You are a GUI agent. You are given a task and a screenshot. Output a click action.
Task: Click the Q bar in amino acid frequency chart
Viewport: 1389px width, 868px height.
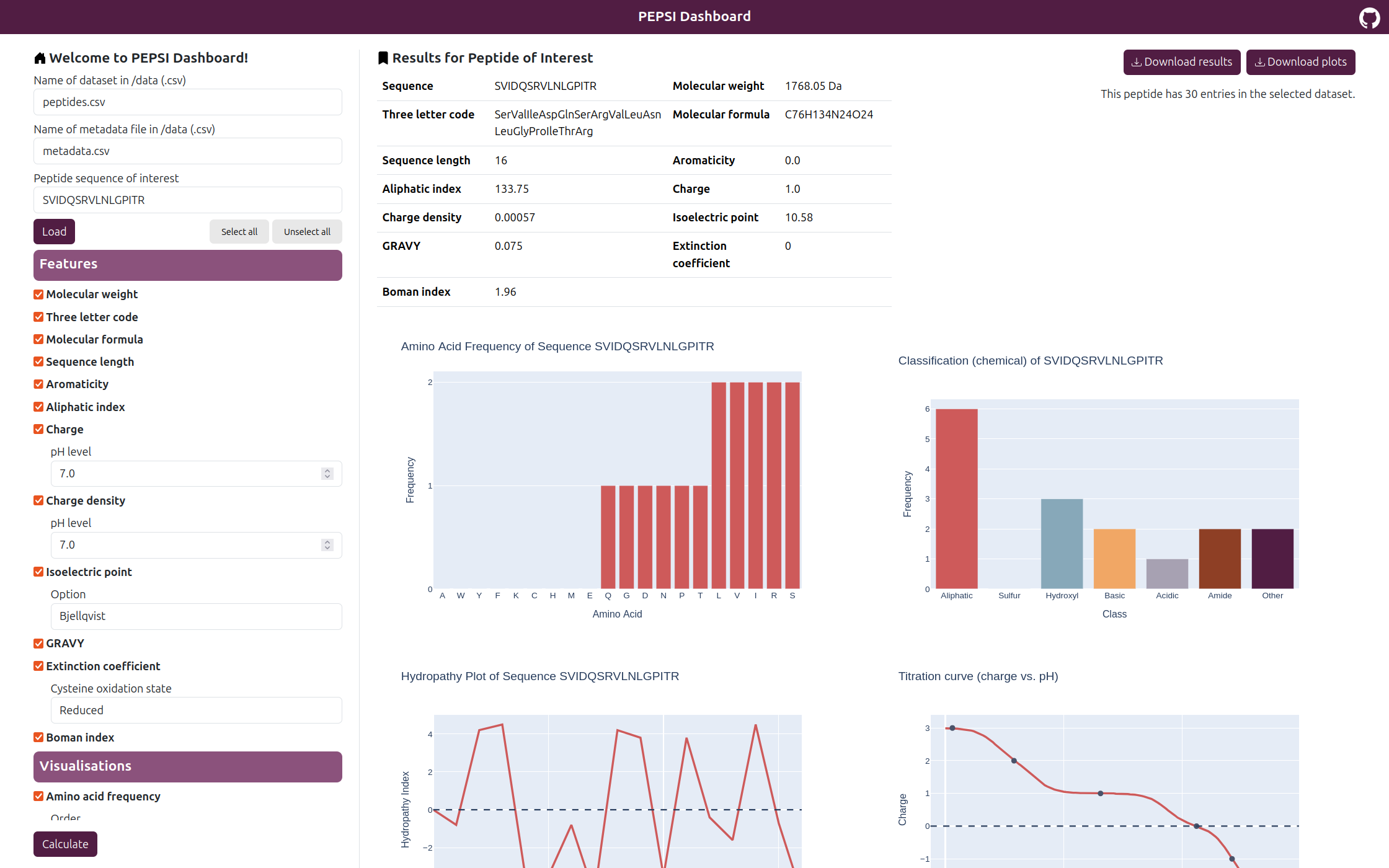click(x=608, y=537)
